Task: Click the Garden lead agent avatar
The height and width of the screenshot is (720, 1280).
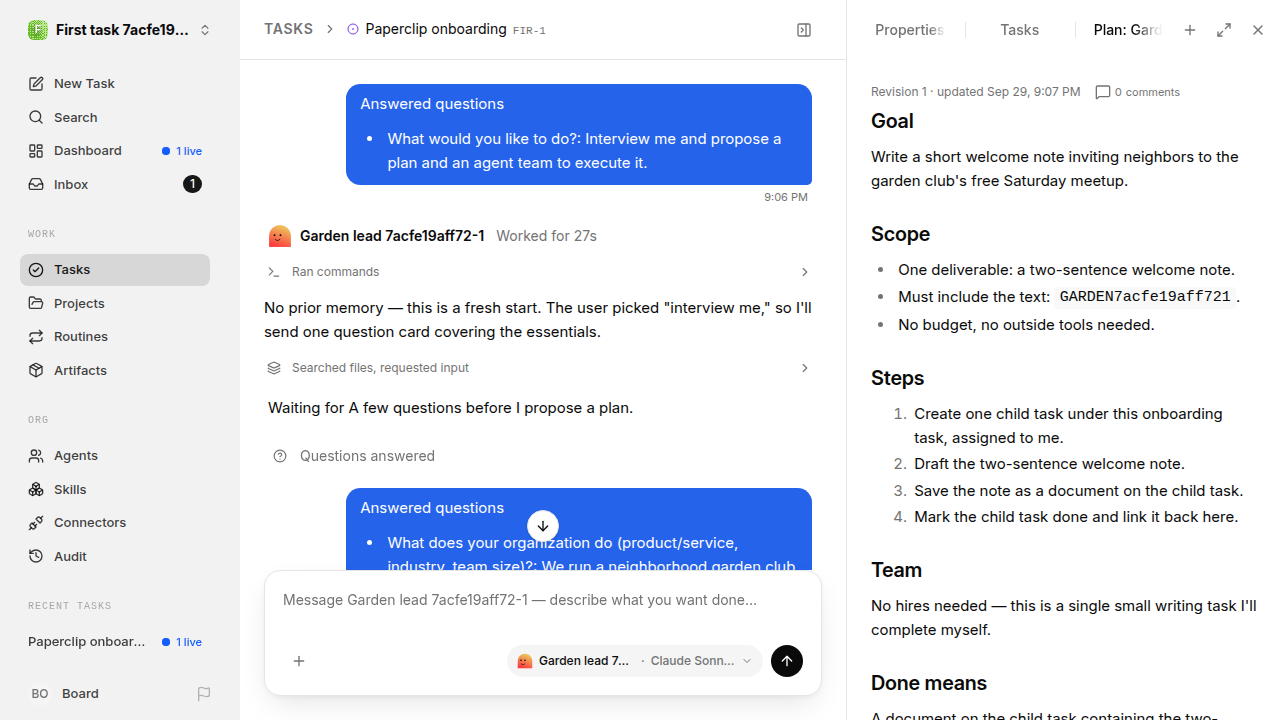Action: [280, 236]
